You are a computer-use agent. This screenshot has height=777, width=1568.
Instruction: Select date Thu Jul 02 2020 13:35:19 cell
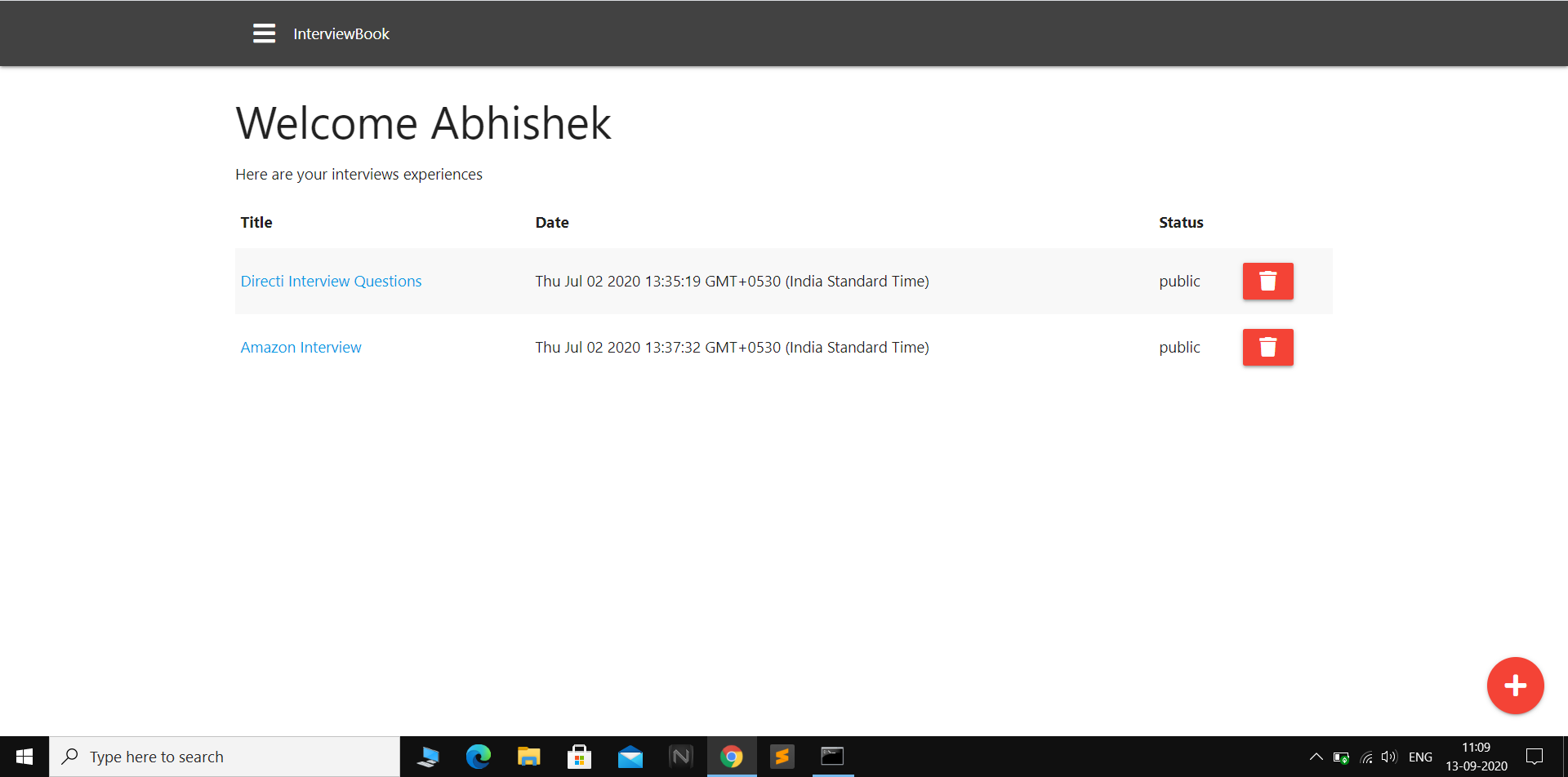732,281
